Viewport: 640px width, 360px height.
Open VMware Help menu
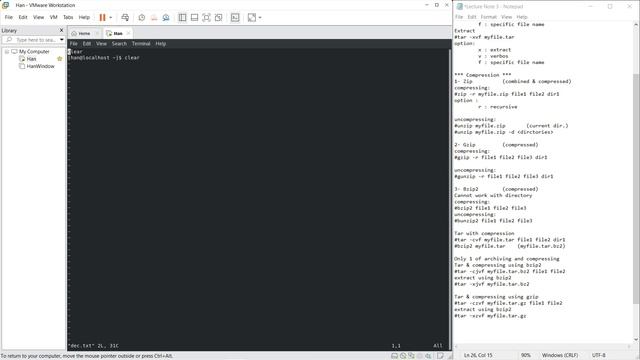(84, 17)
